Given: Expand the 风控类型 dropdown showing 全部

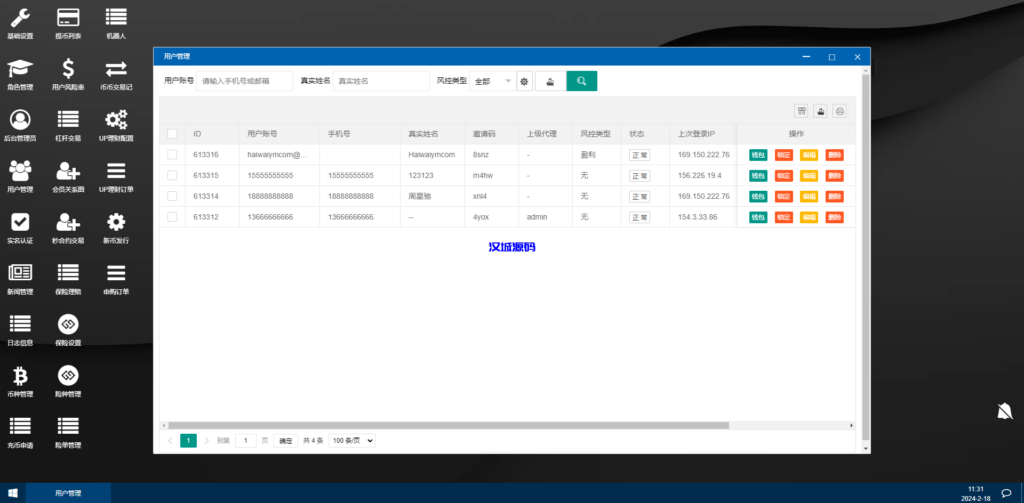Looking at the screenshot, I should pos(492,81).
